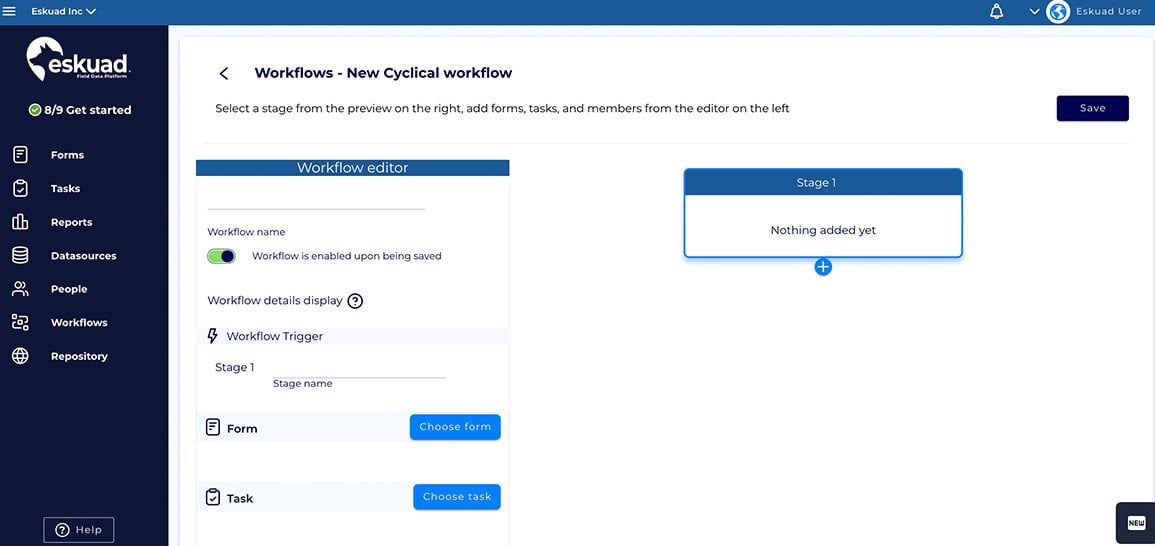The height and width of the screenshot is (546, 1155).
Task: Open the dropdown chevron next to bell
Action: coord(1034,12)
